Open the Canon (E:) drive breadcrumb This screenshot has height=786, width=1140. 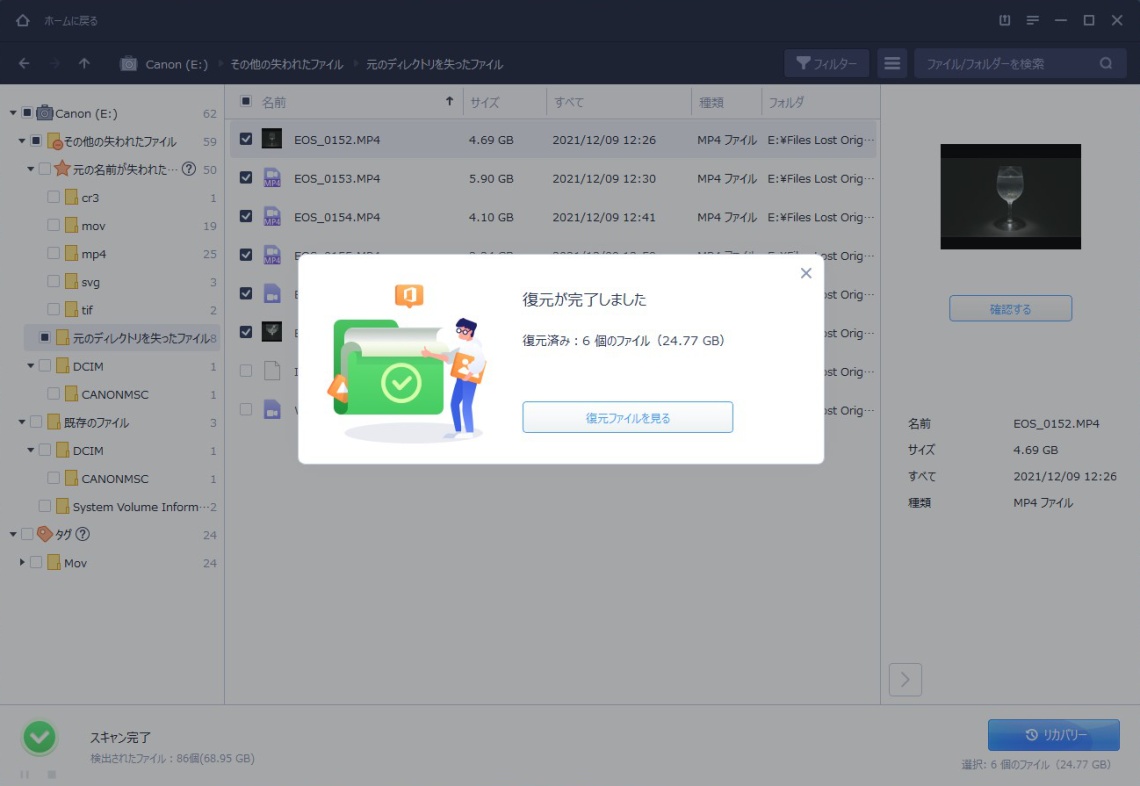[x=176, y=64]
